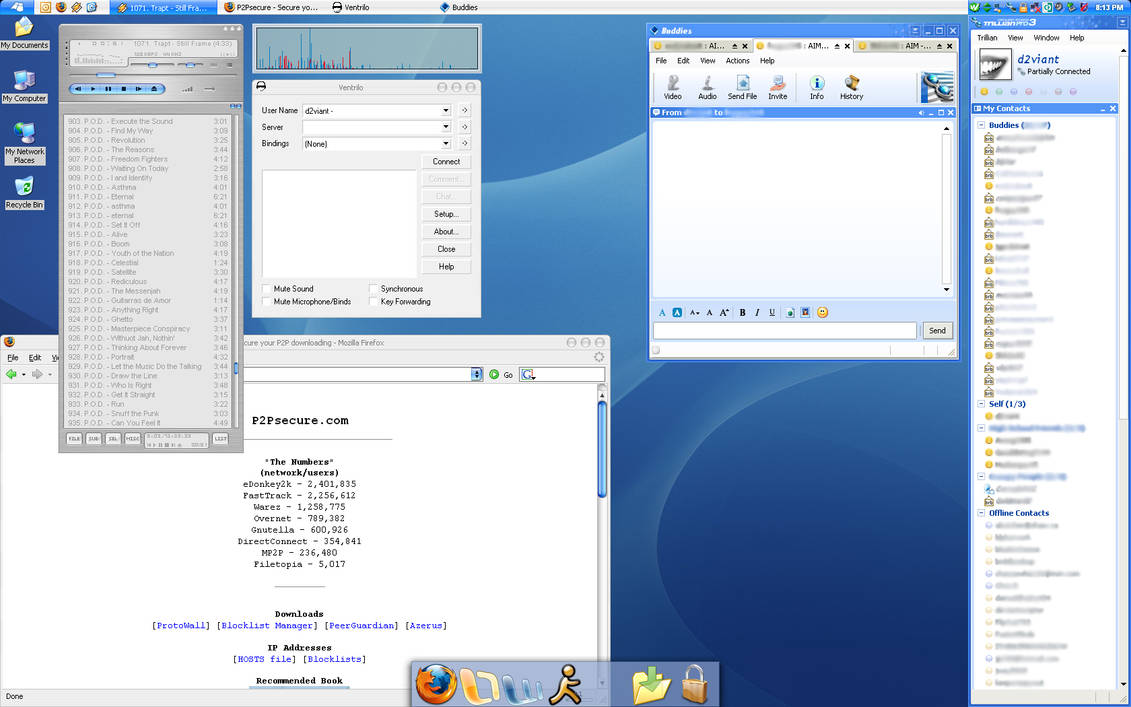The width and height of the screenshot is (1131, 707).
Task: Launch Firefox from the bottom dock
Action: pyautogui.click(x=436, y=685)
